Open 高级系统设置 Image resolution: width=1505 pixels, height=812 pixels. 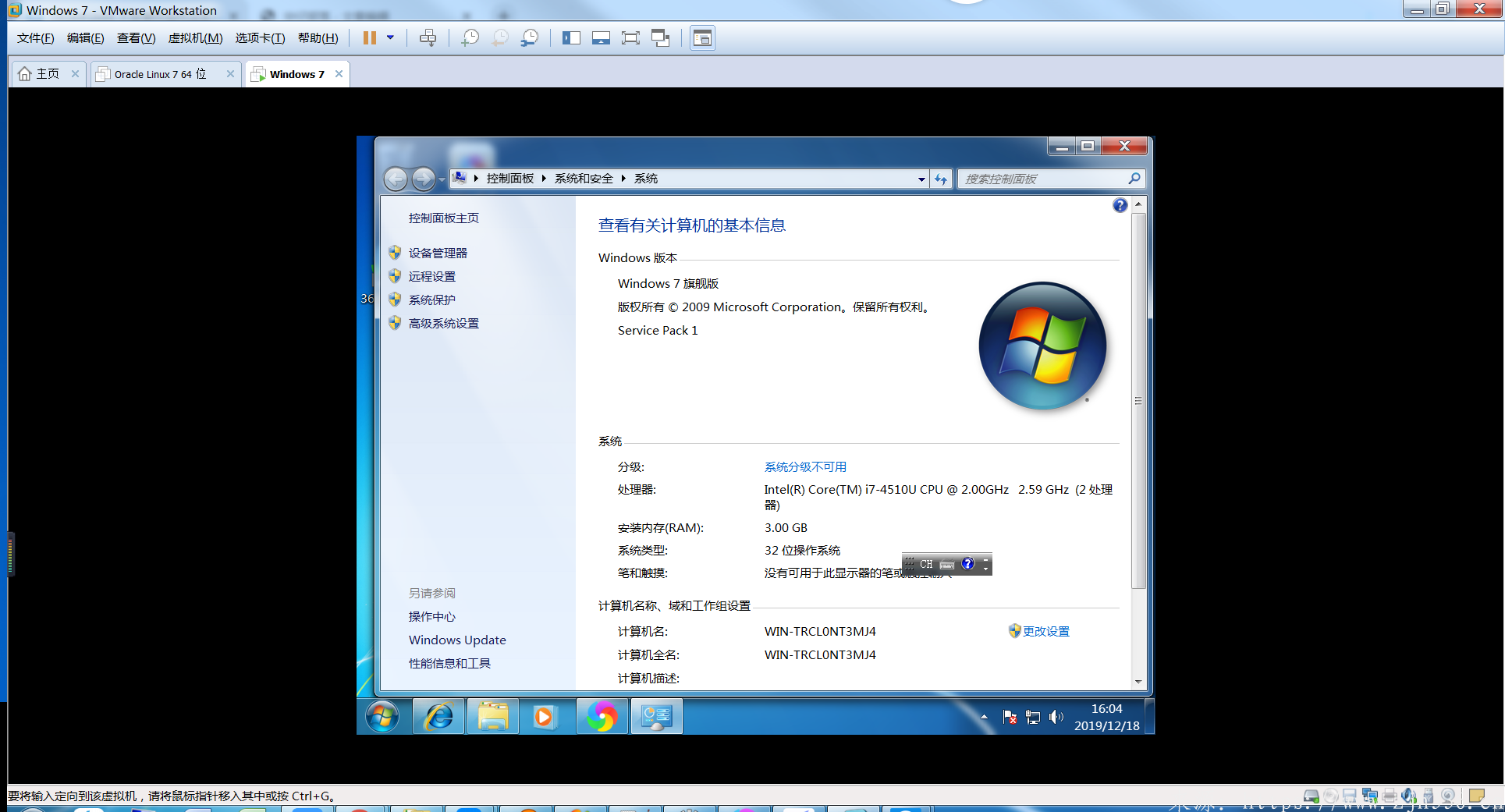[x=444, y=324]
